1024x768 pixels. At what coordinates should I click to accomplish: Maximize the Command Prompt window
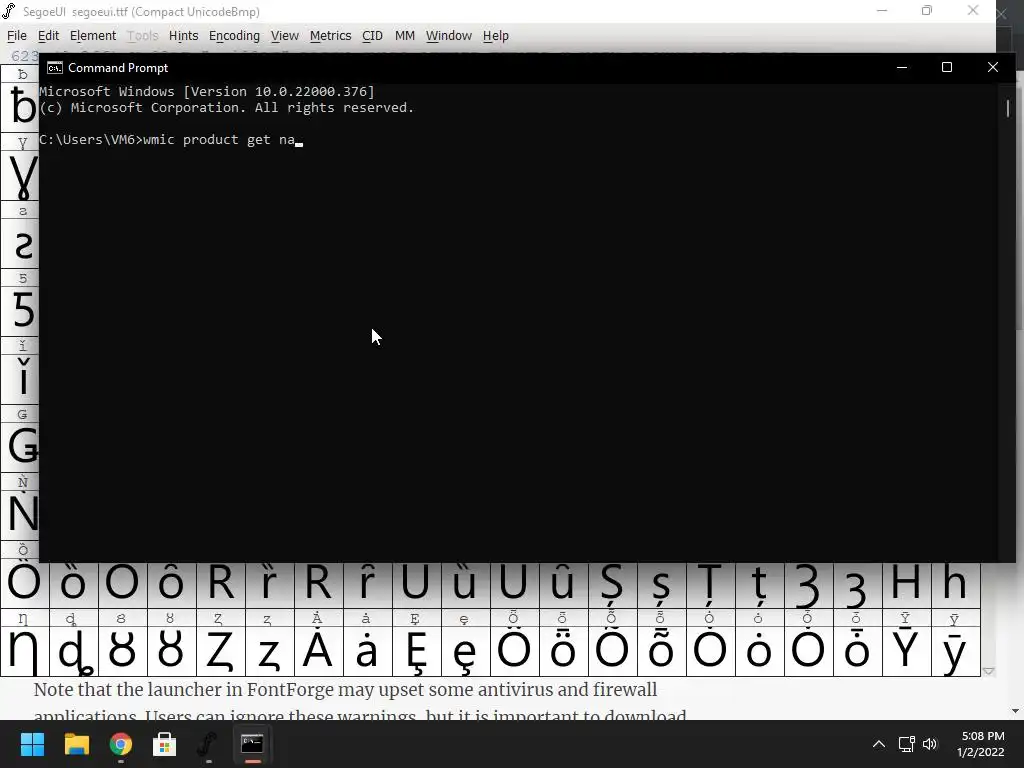pyautogui.click(x=947, y=67)
